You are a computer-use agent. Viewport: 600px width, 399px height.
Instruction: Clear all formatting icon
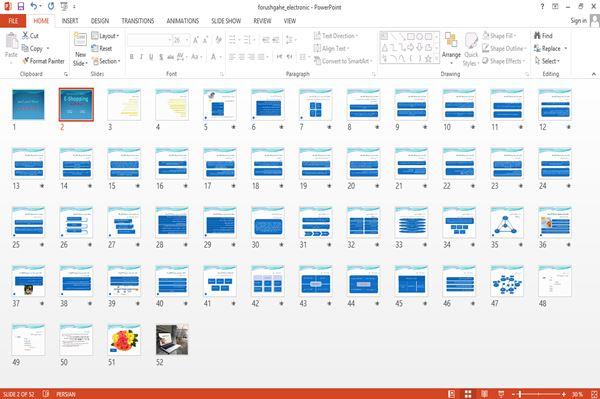point(218,40)
